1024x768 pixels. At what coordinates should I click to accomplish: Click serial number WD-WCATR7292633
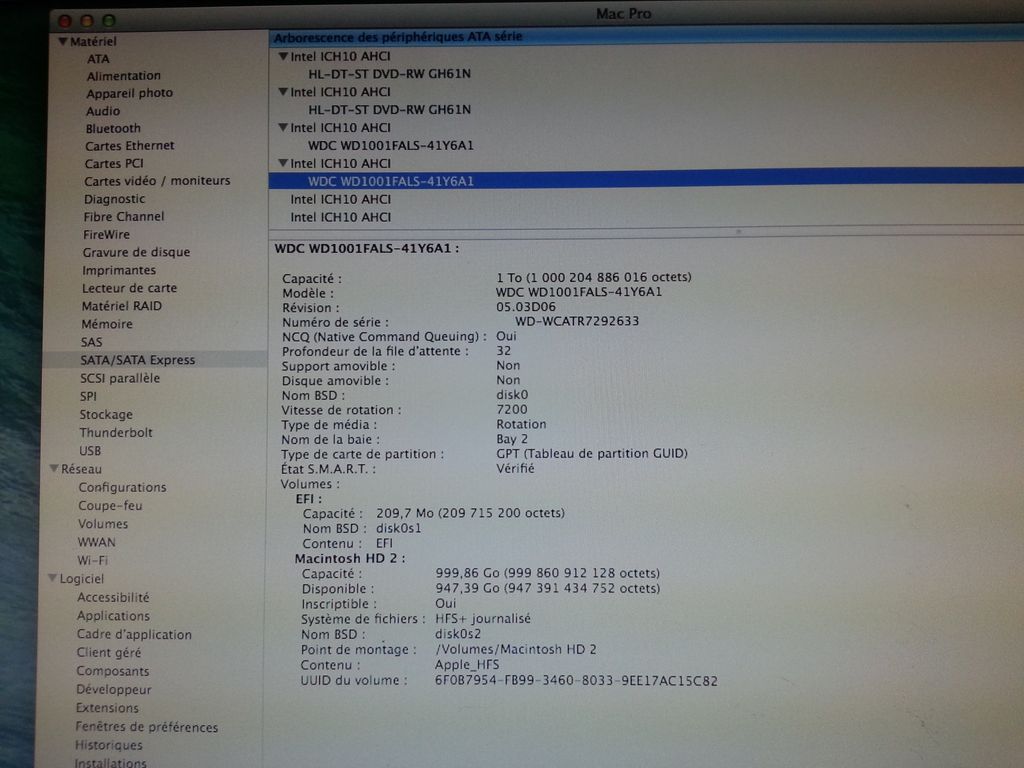click(x=577, y=321)
